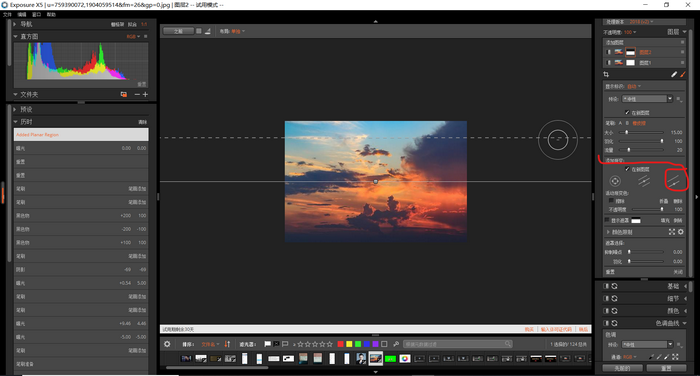Filter by red color label swatch
This screenshot has height=376, width=700.
(x=341, y=344)
